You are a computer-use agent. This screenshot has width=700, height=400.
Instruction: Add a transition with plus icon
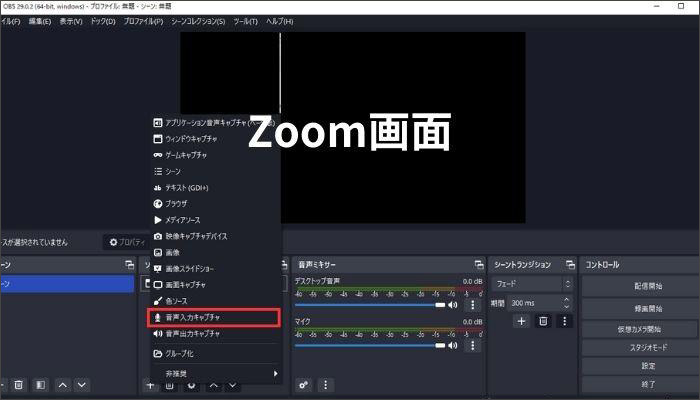click(x=521, y=321)
